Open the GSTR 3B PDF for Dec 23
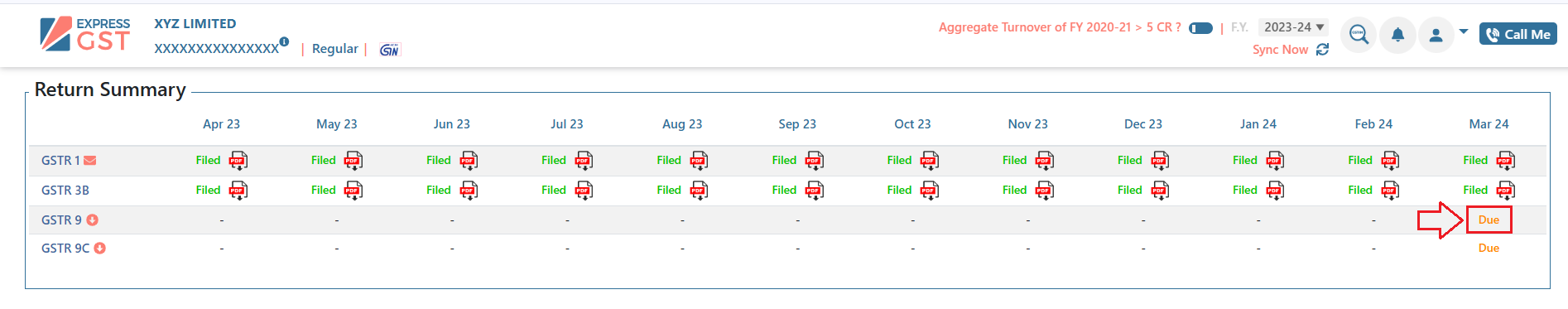Image resolution: width=1568 pixels, height=309 pixels. 1160,190
